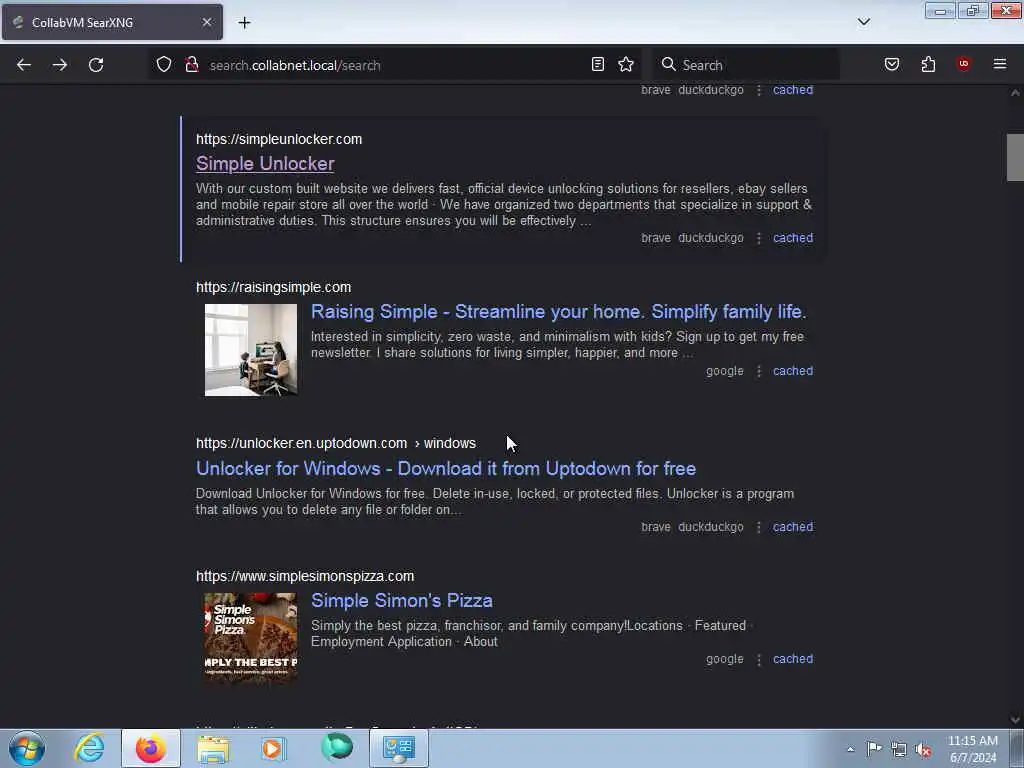Open the clock showing 11:15 AM
Image resolution: width=1024 pixels, height=768 pixels.
coord(972,749)
